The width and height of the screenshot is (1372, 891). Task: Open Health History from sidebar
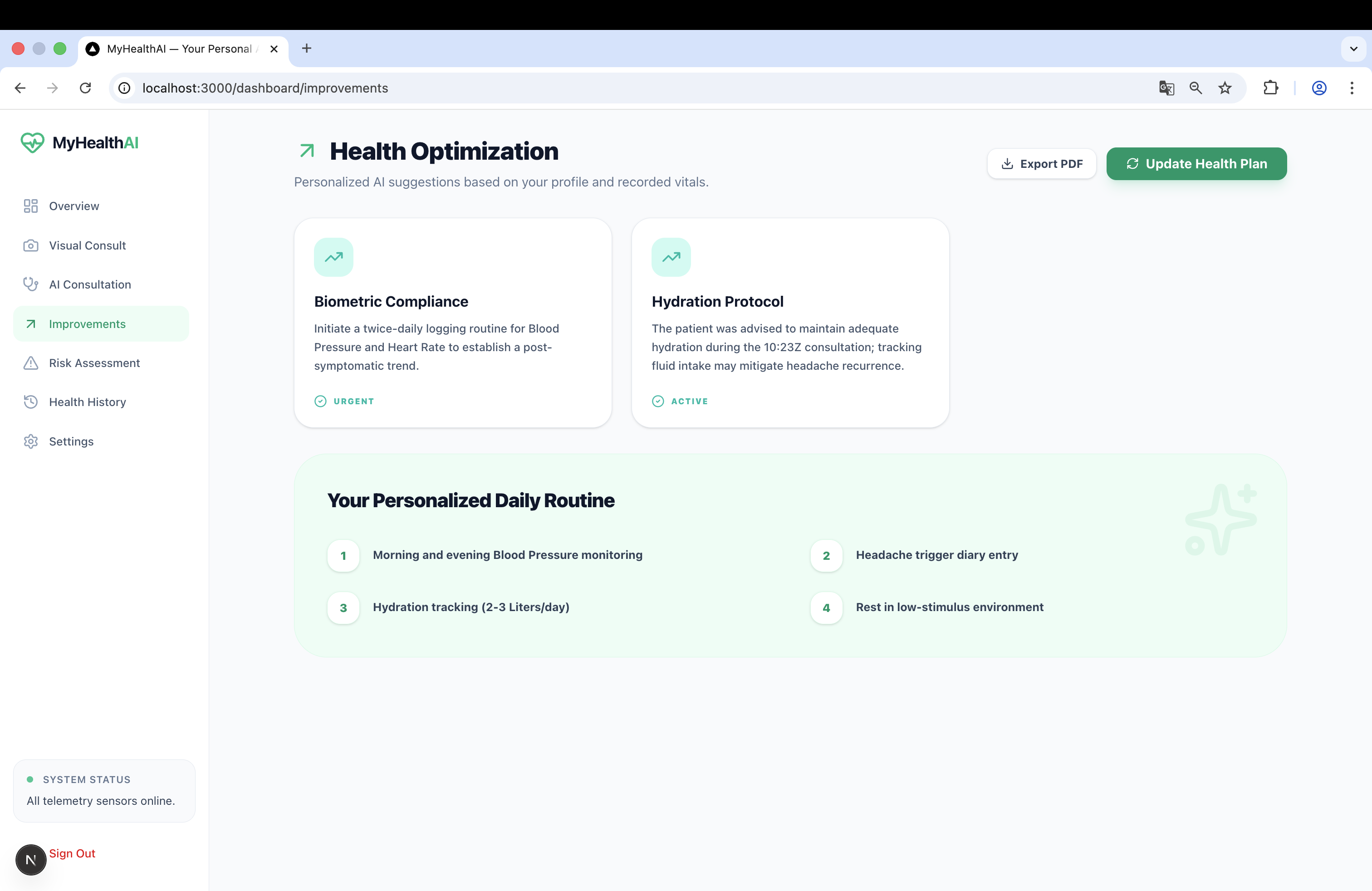[87, 401]
